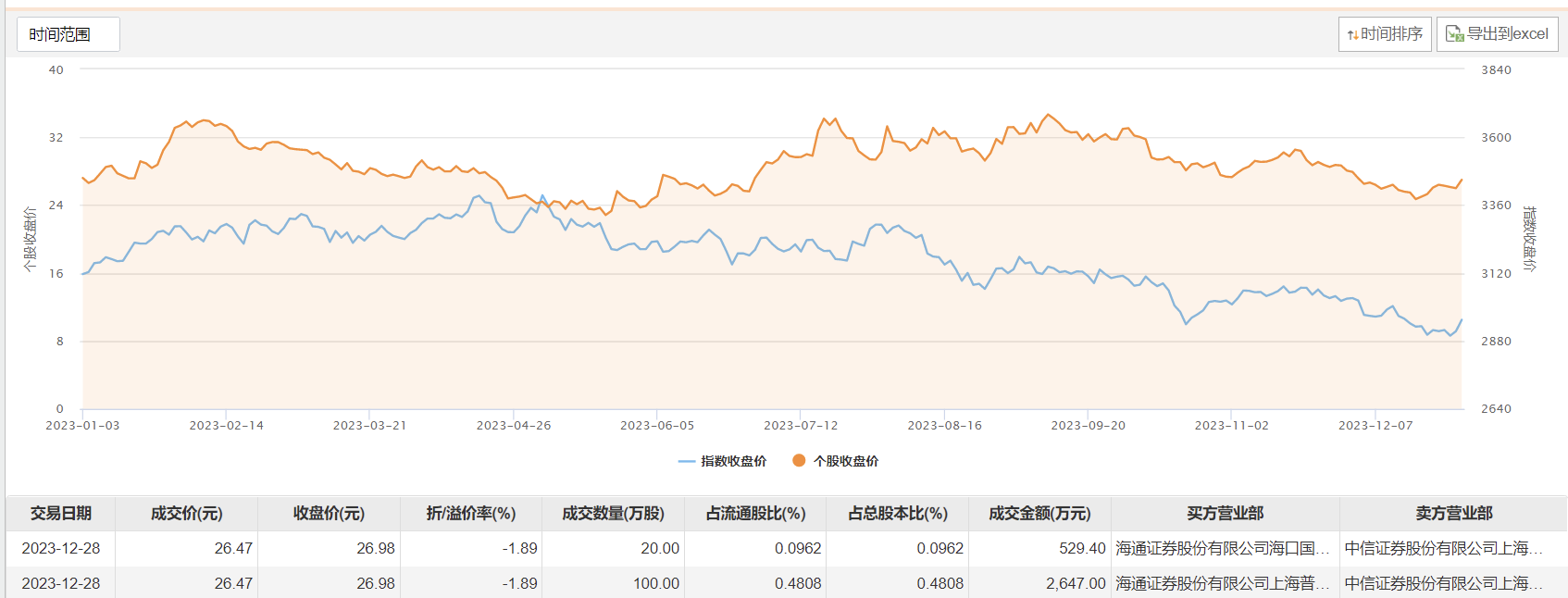Viewport: 1568px width, 598px height.
Task: Click the 529.40 amount cell
Action: click(1039, 548)
